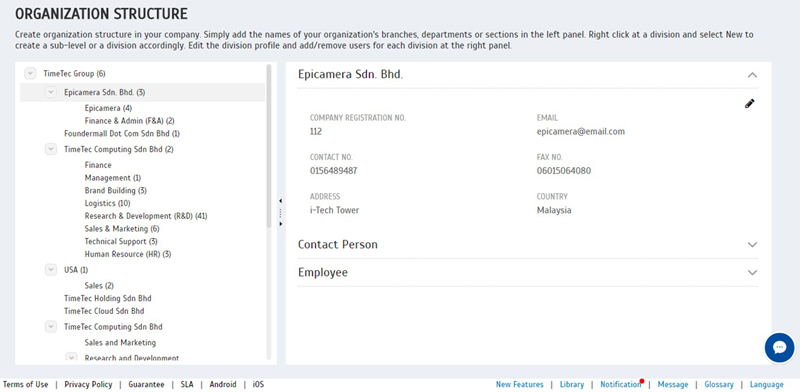Select Brand Building (3) division

point(116,190)
